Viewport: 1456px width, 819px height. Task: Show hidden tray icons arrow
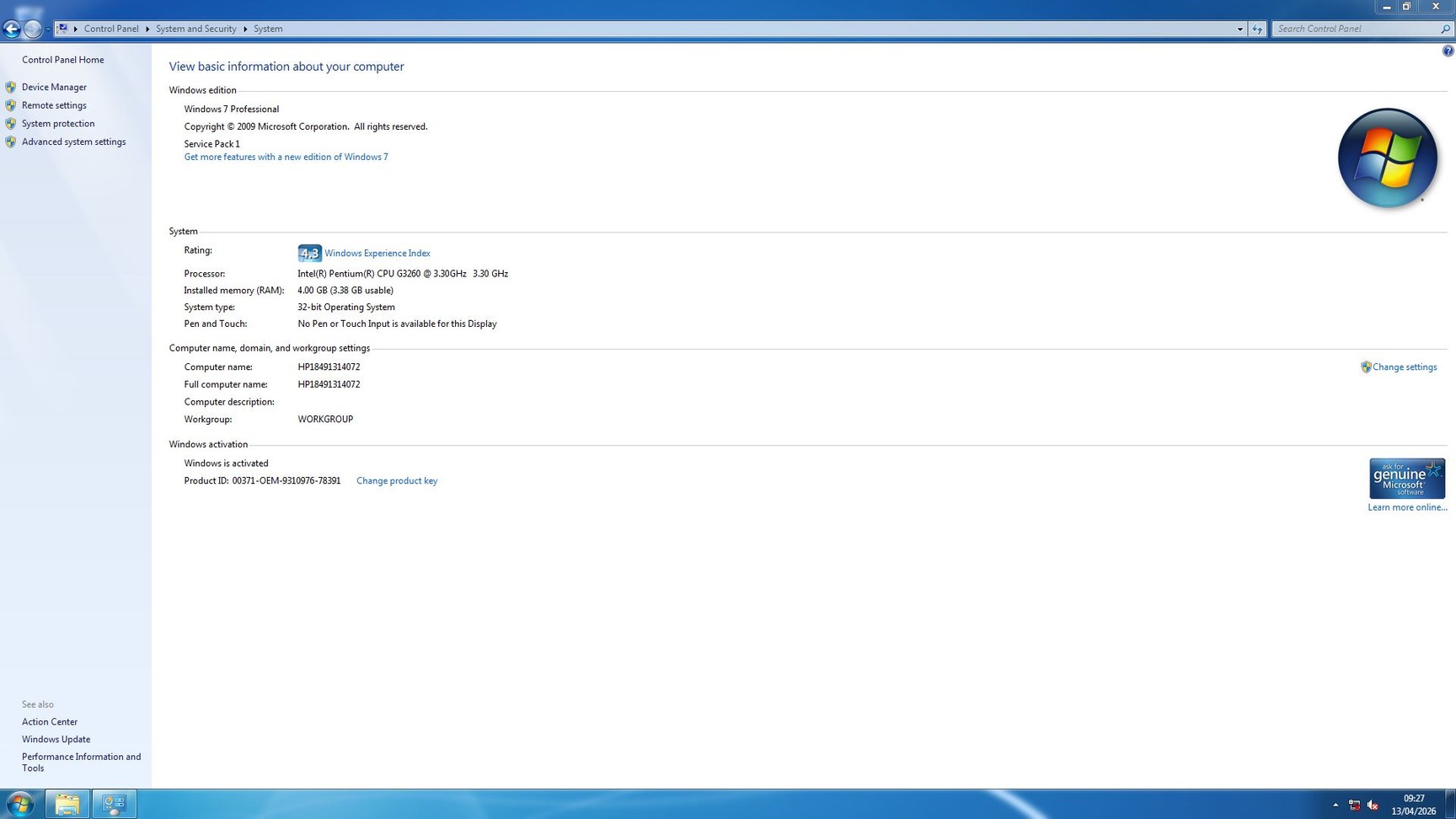click(x=1336, y=805)
